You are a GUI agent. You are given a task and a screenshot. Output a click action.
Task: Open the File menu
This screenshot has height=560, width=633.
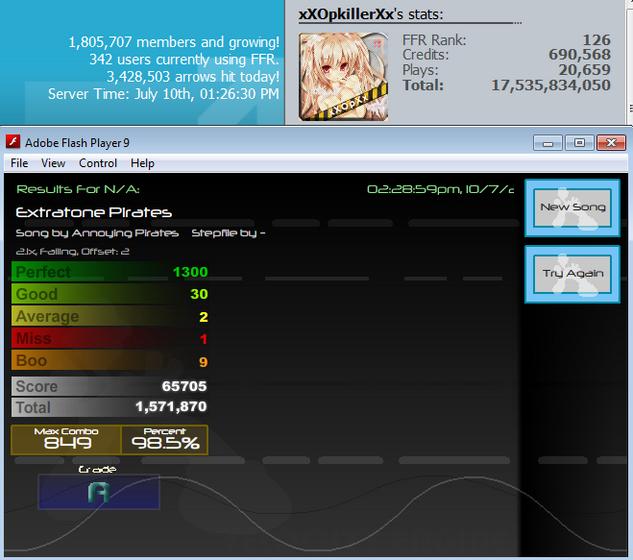pos(19,163)
